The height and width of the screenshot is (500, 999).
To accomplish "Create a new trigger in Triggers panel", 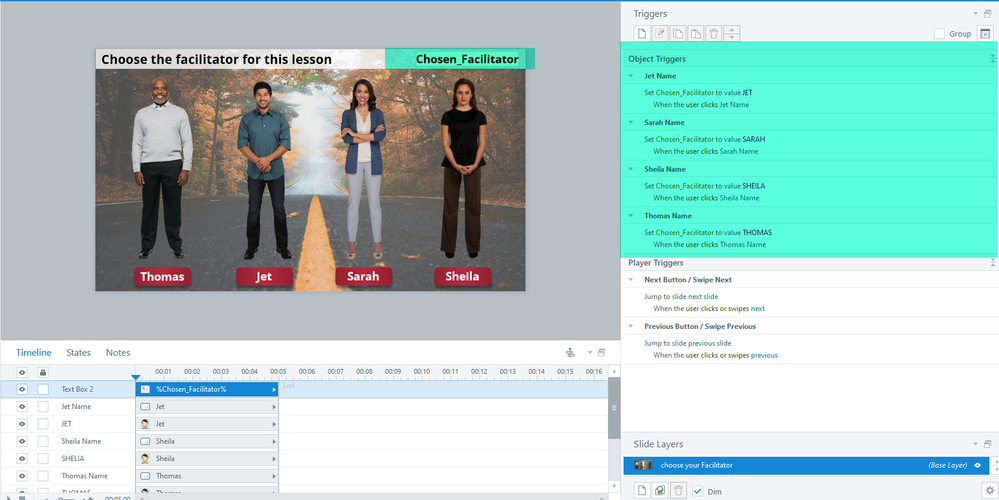I will (x=643, y=33).
